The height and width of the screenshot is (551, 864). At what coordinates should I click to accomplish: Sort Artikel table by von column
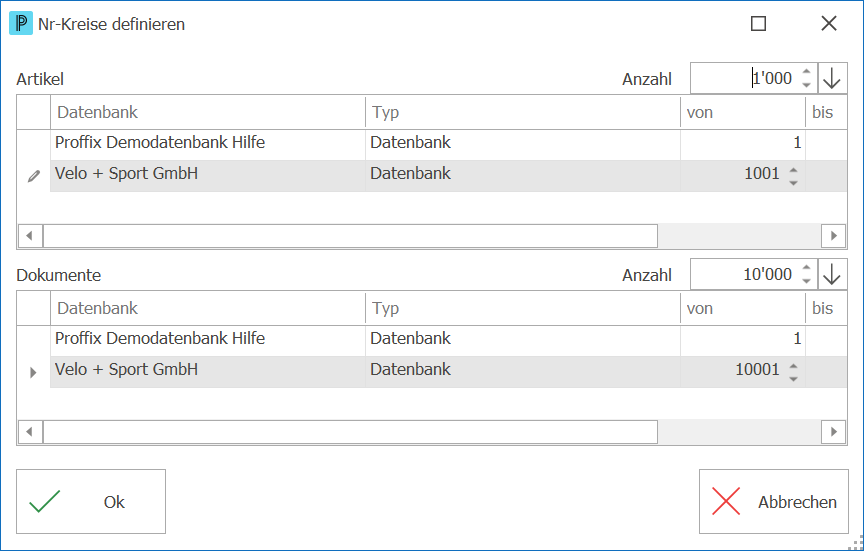(x=743, y=112)
